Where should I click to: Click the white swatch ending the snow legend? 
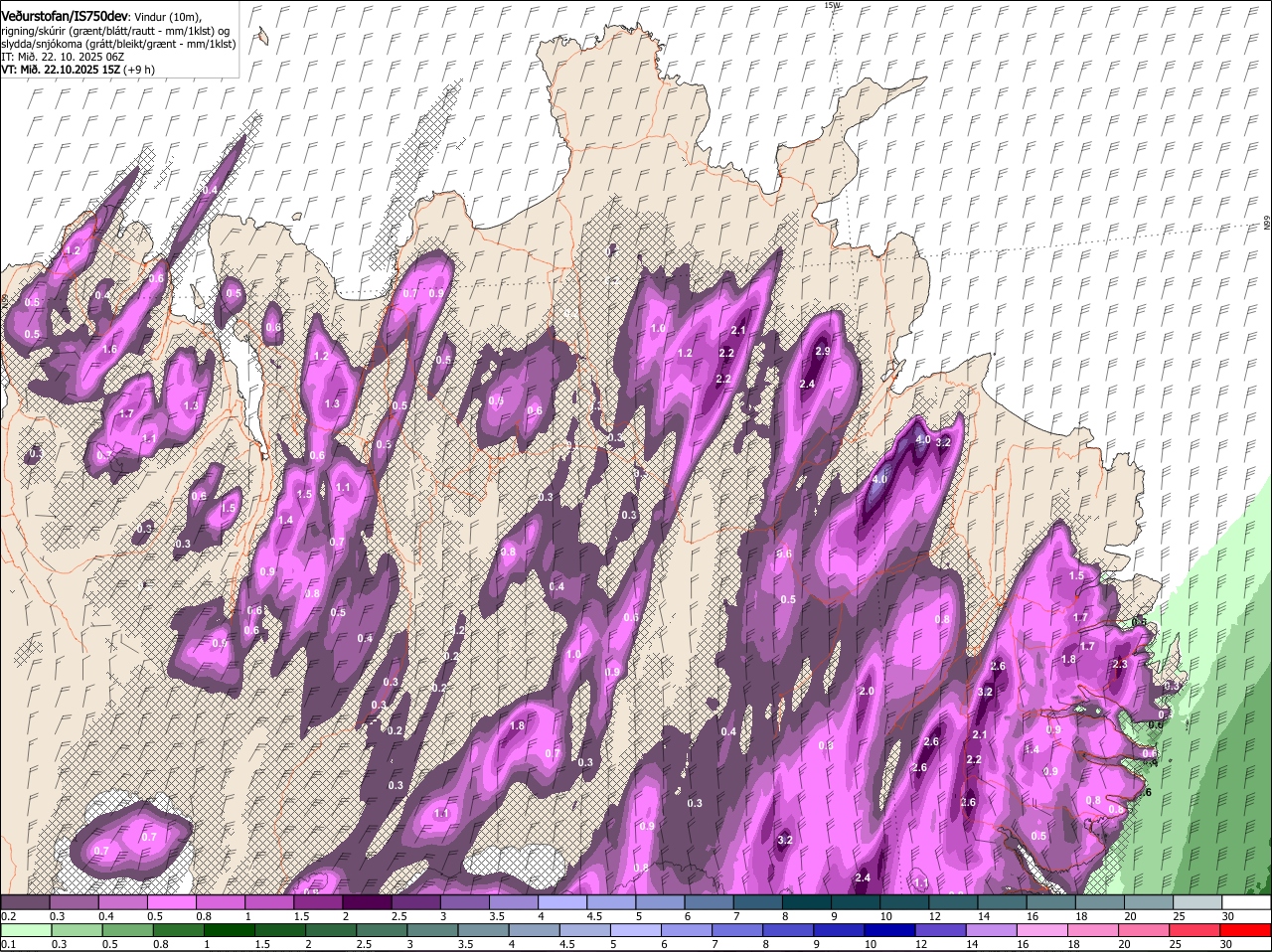pyautogui.click(x=1246, y=902)
